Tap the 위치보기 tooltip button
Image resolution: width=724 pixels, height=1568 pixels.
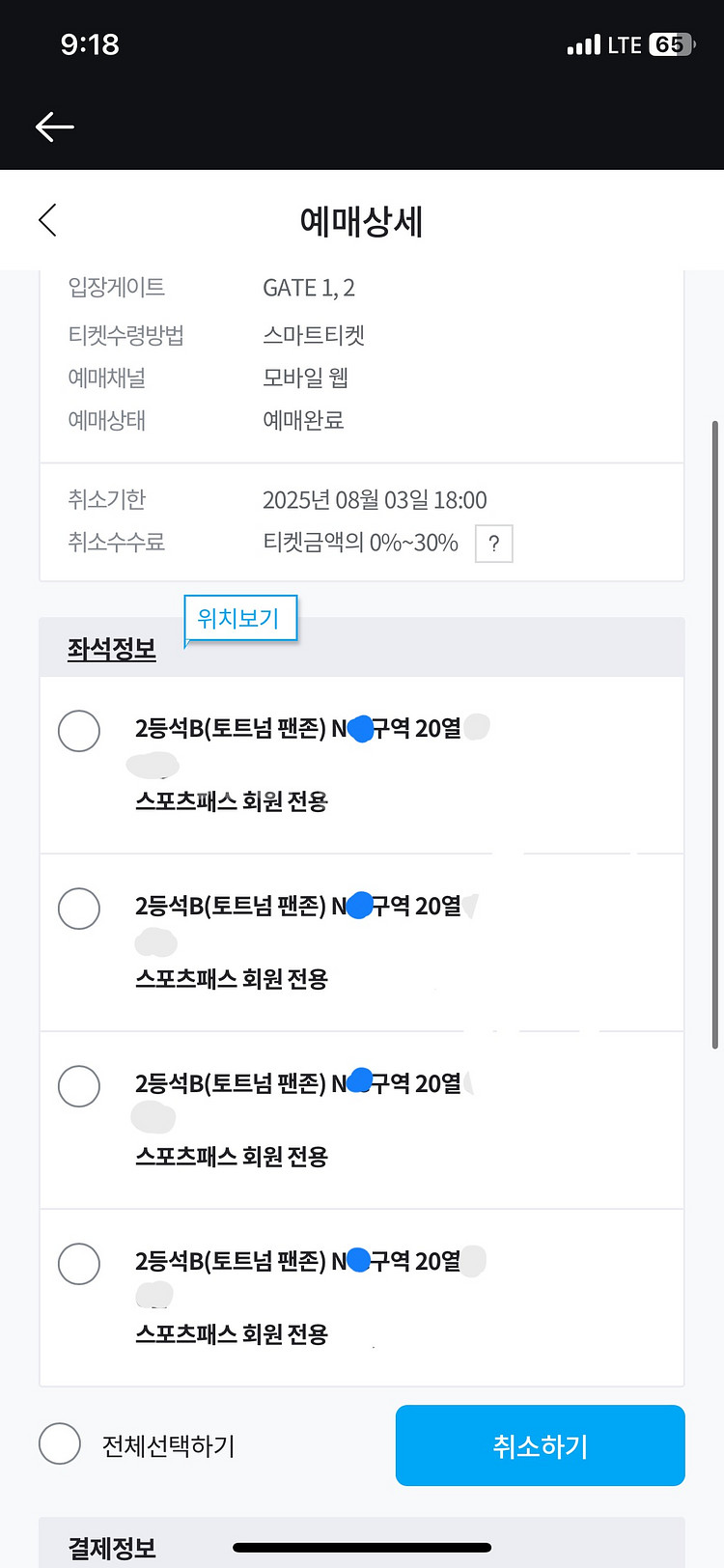click(238, 618)
